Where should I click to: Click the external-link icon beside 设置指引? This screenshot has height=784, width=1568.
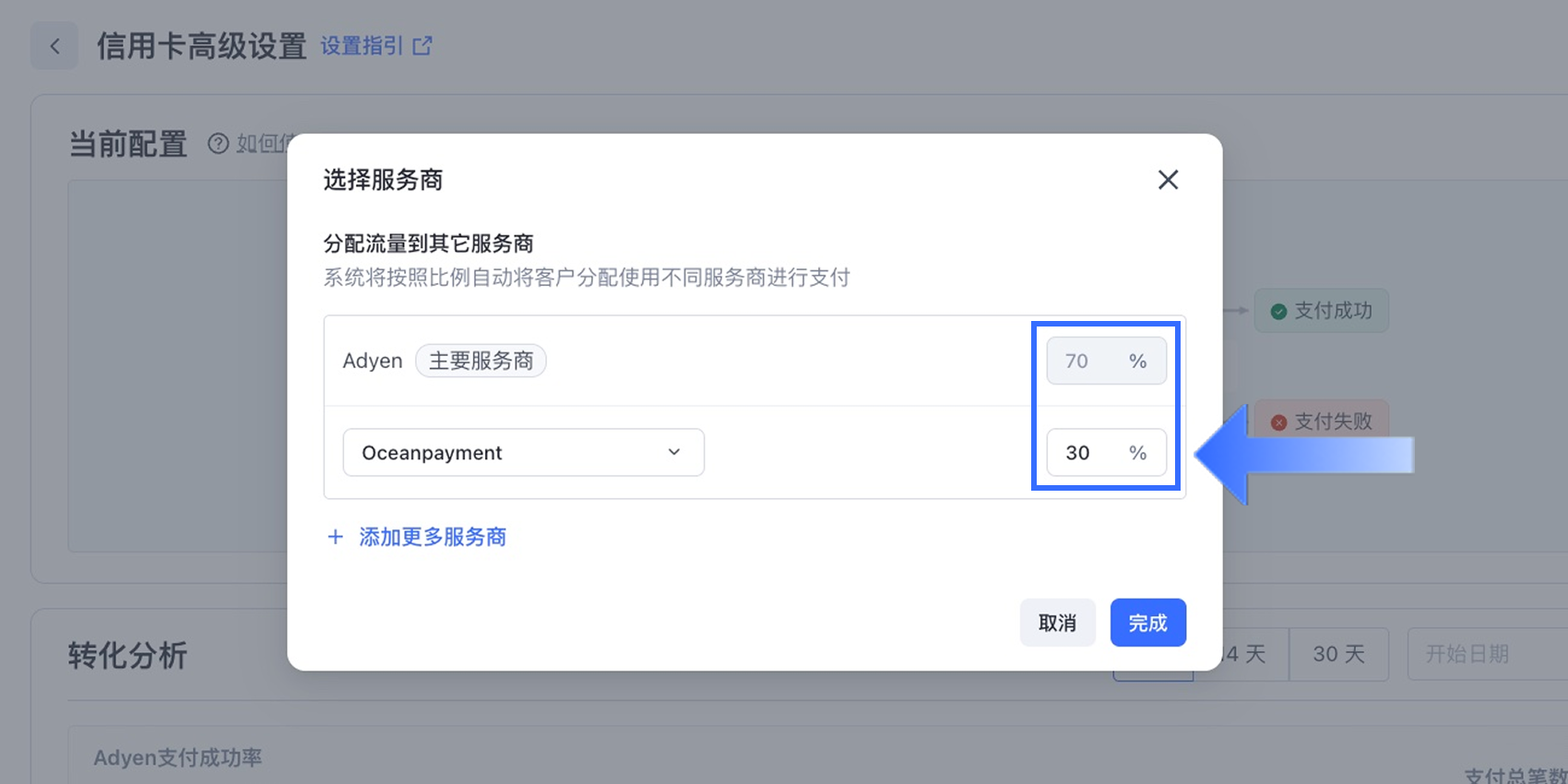click(422, 46)
